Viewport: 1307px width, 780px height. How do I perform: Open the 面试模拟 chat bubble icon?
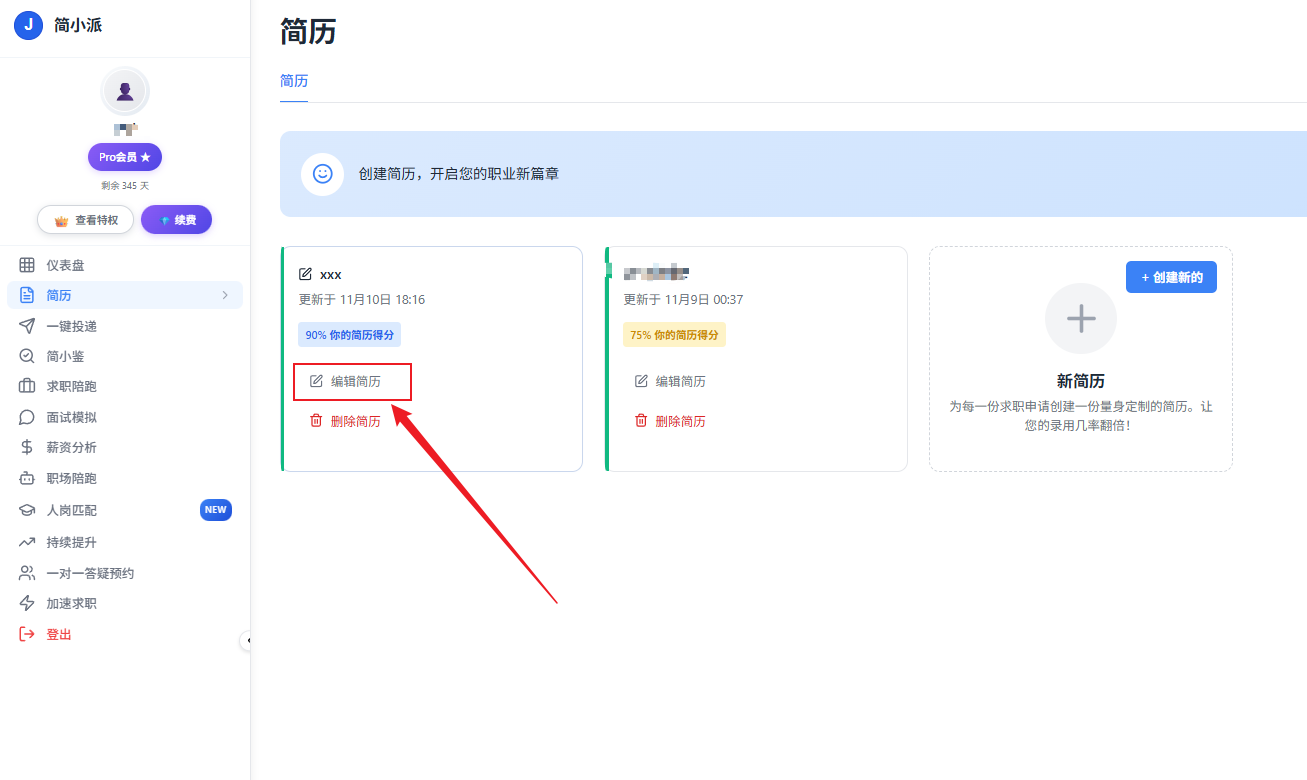[x=28, y=417]
